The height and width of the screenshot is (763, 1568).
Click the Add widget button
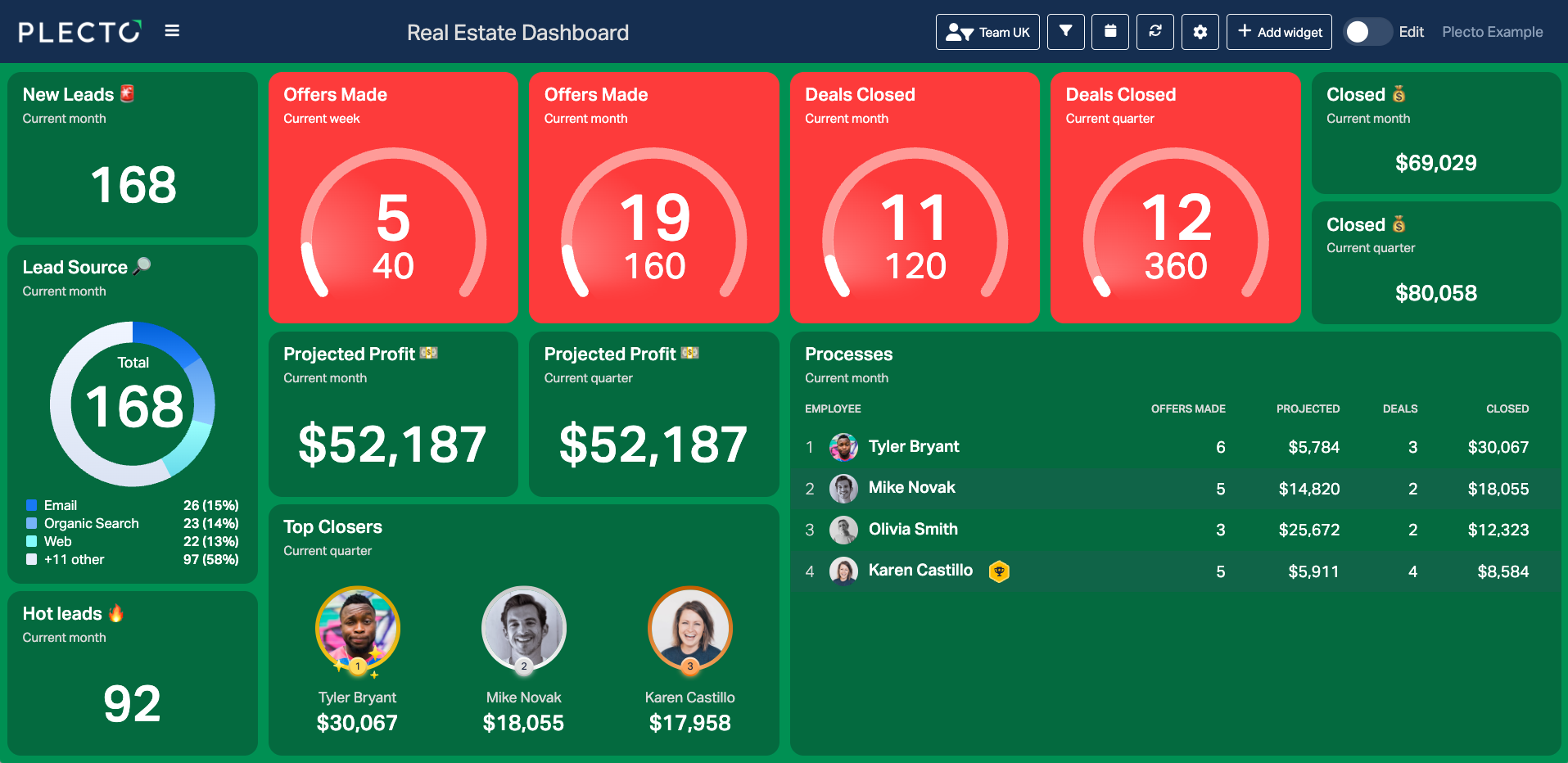[x=1279, y=32]
